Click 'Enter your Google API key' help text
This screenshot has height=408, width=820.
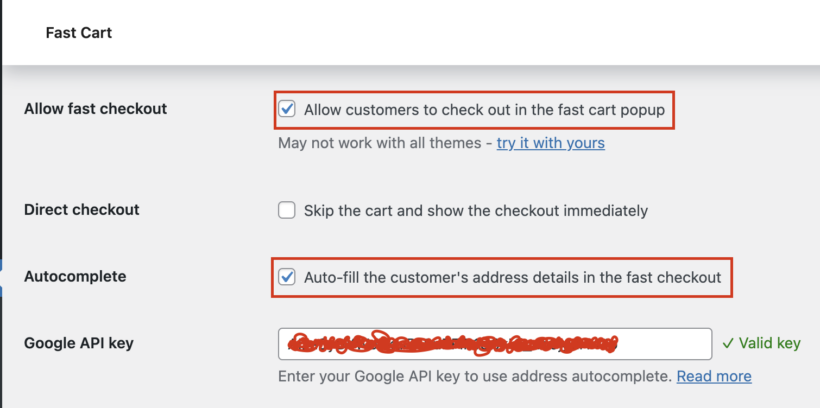(474, 376)
